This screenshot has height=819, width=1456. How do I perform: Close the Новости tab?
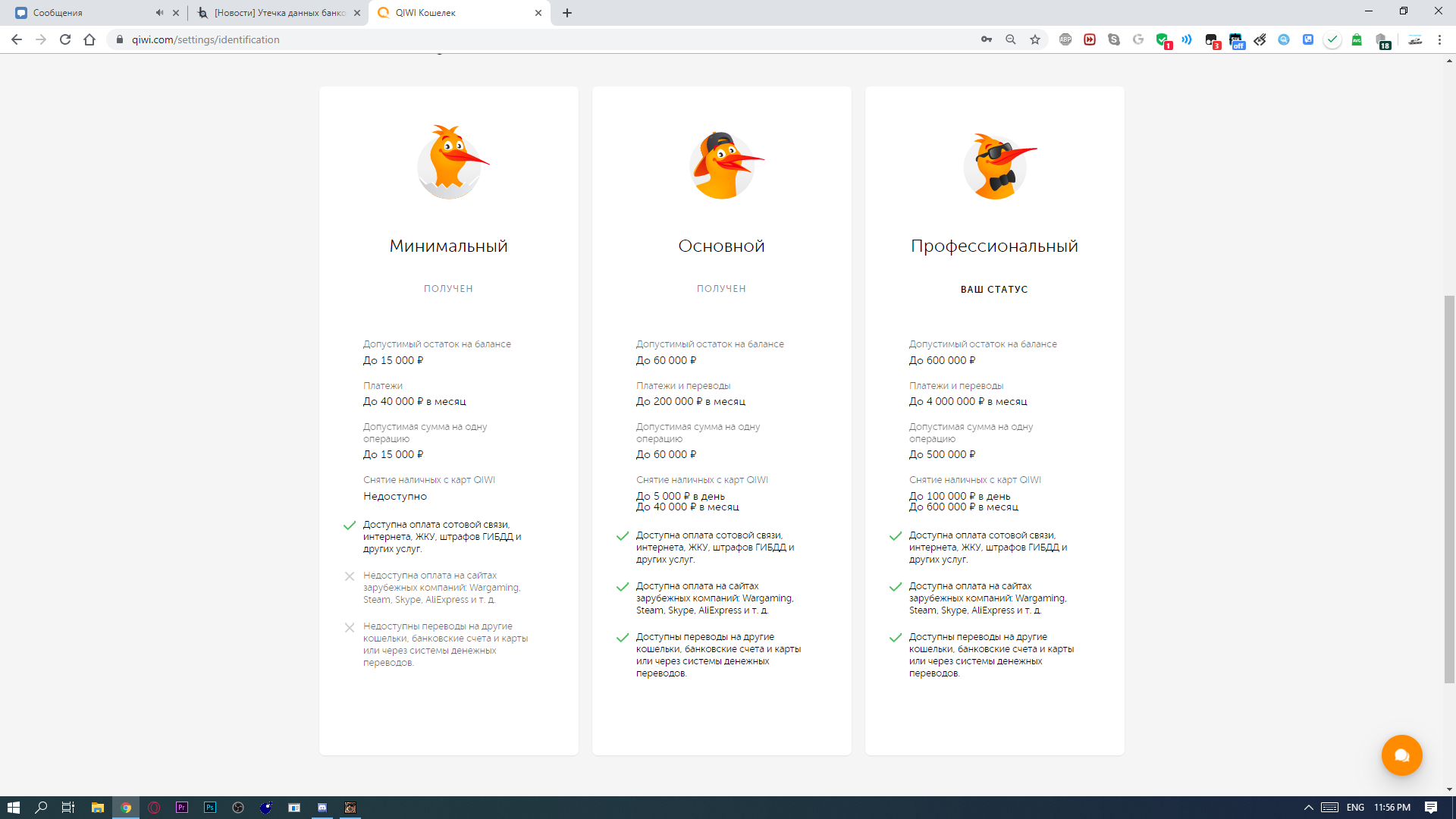[x=357, y=13]
